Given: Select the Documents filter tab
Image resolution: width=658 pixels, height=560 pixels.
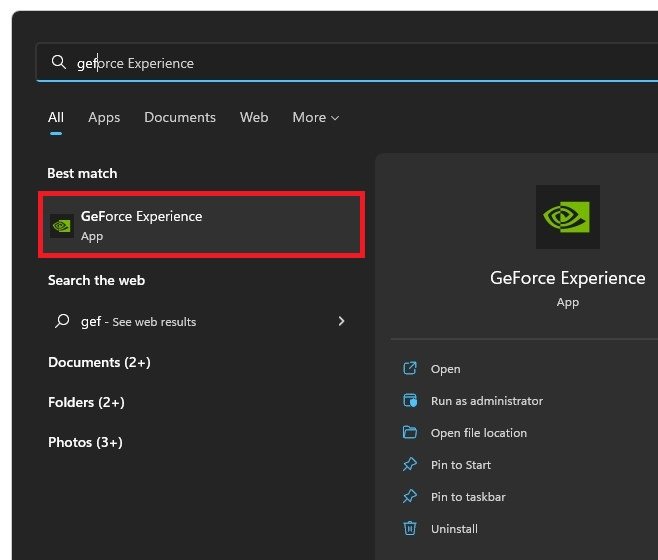Looking at the screenshot, I should click(180, 118).
